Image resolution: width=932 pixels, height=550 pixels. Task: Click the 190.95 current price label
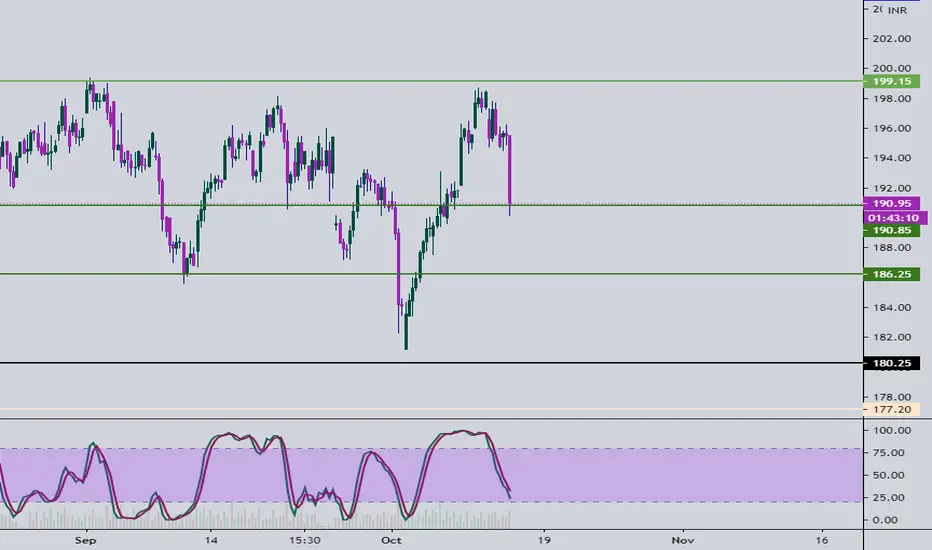click(891, 203)
